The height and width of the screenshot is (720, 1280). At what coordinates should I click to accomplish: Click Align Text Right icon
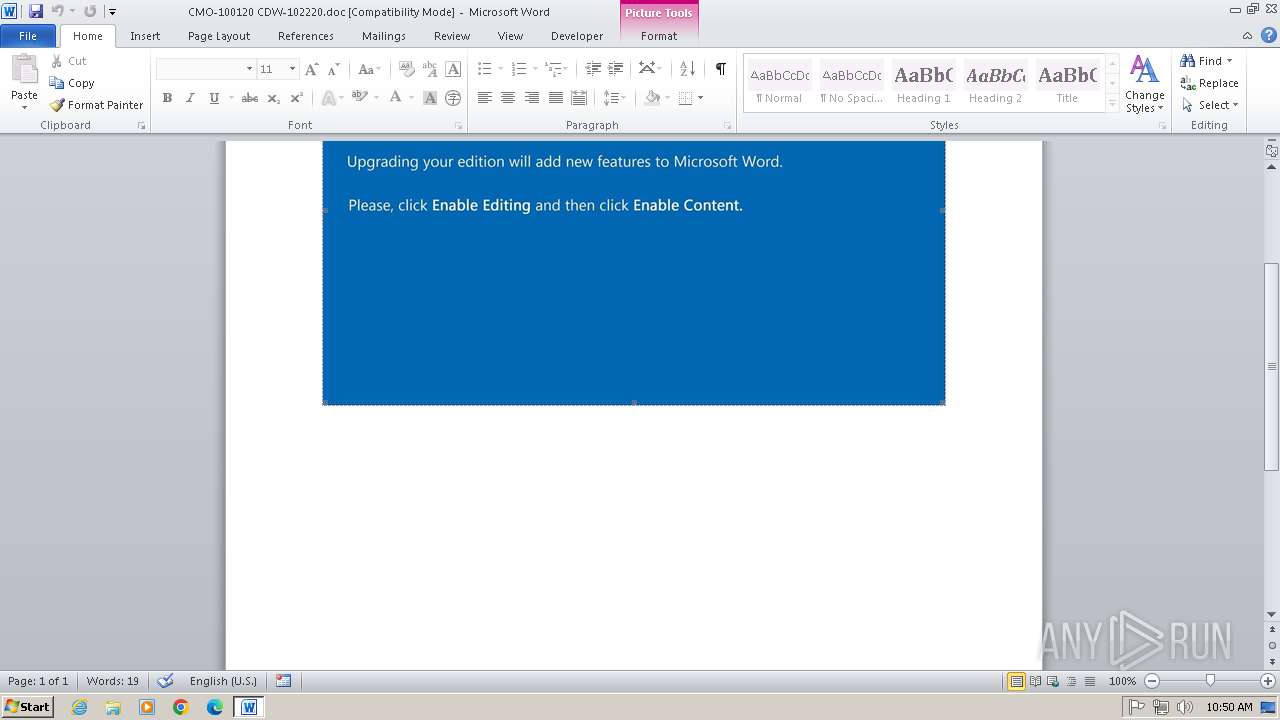tap(532, 98)
